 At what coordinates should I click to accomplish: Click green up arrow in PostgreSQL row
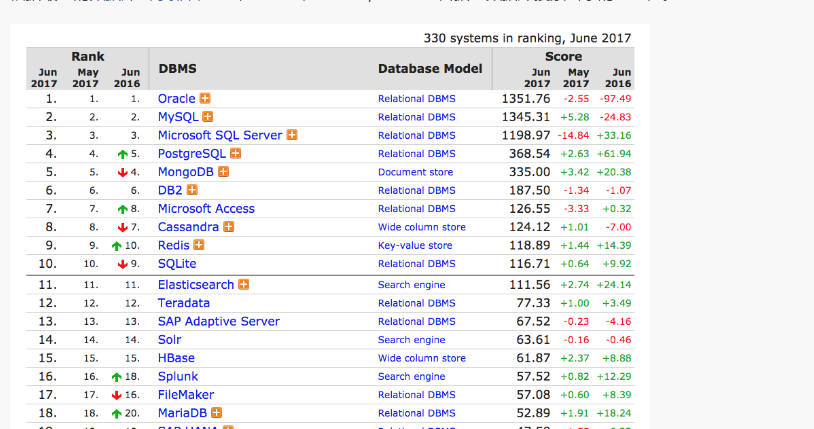123,154
